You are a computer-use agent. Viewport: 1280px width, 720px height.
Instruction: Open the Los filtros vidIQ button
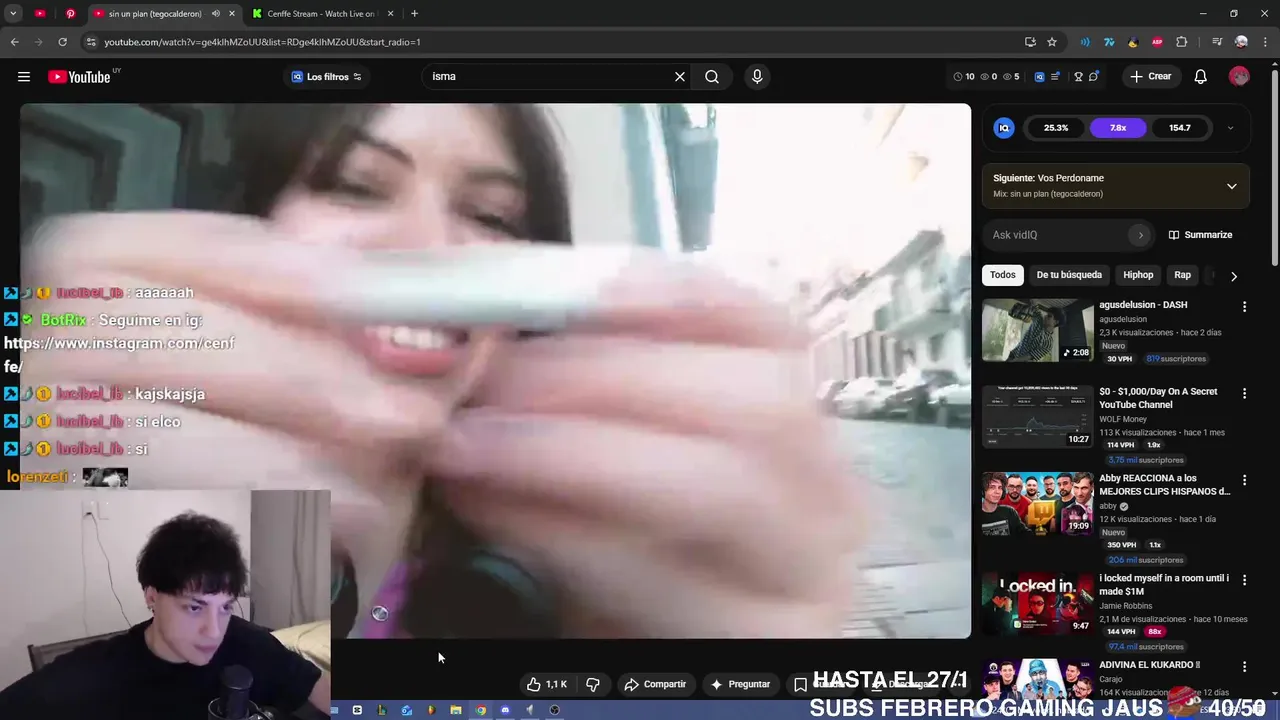click(x=326, y=77)
